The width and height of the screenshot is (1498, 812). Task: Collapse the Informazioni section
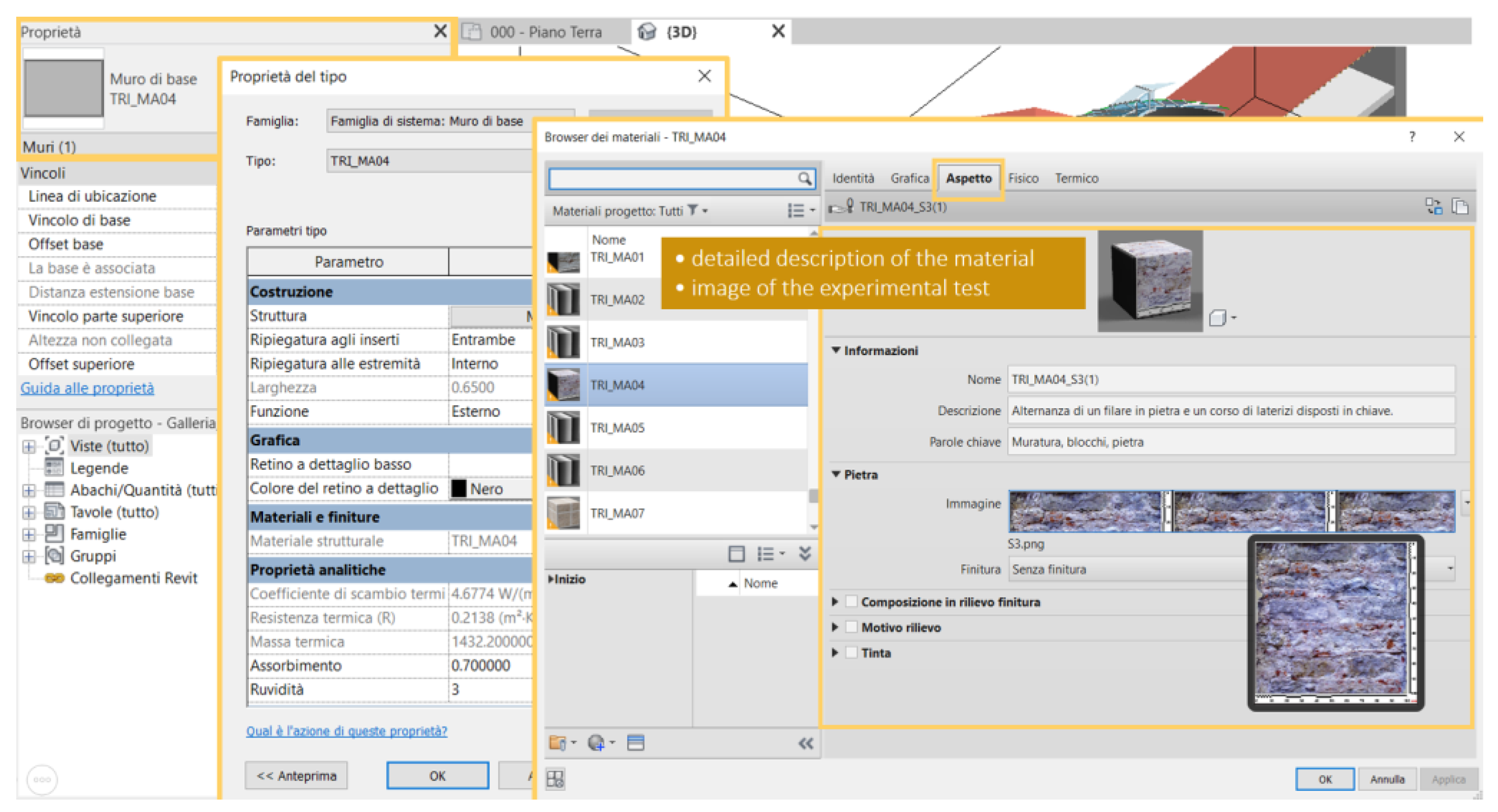[836, 350]
